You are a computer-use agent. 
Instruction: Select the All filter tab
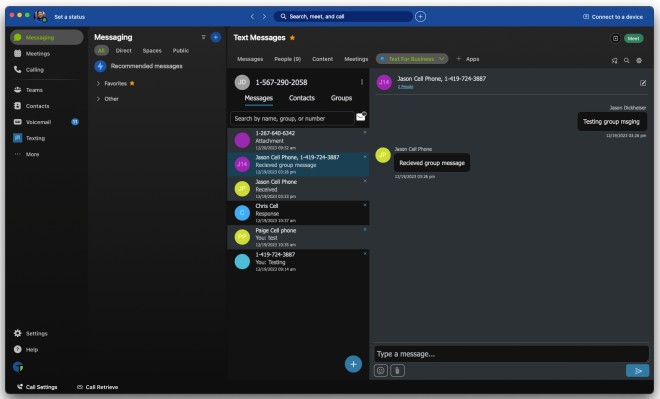click(x=101, y=51)
